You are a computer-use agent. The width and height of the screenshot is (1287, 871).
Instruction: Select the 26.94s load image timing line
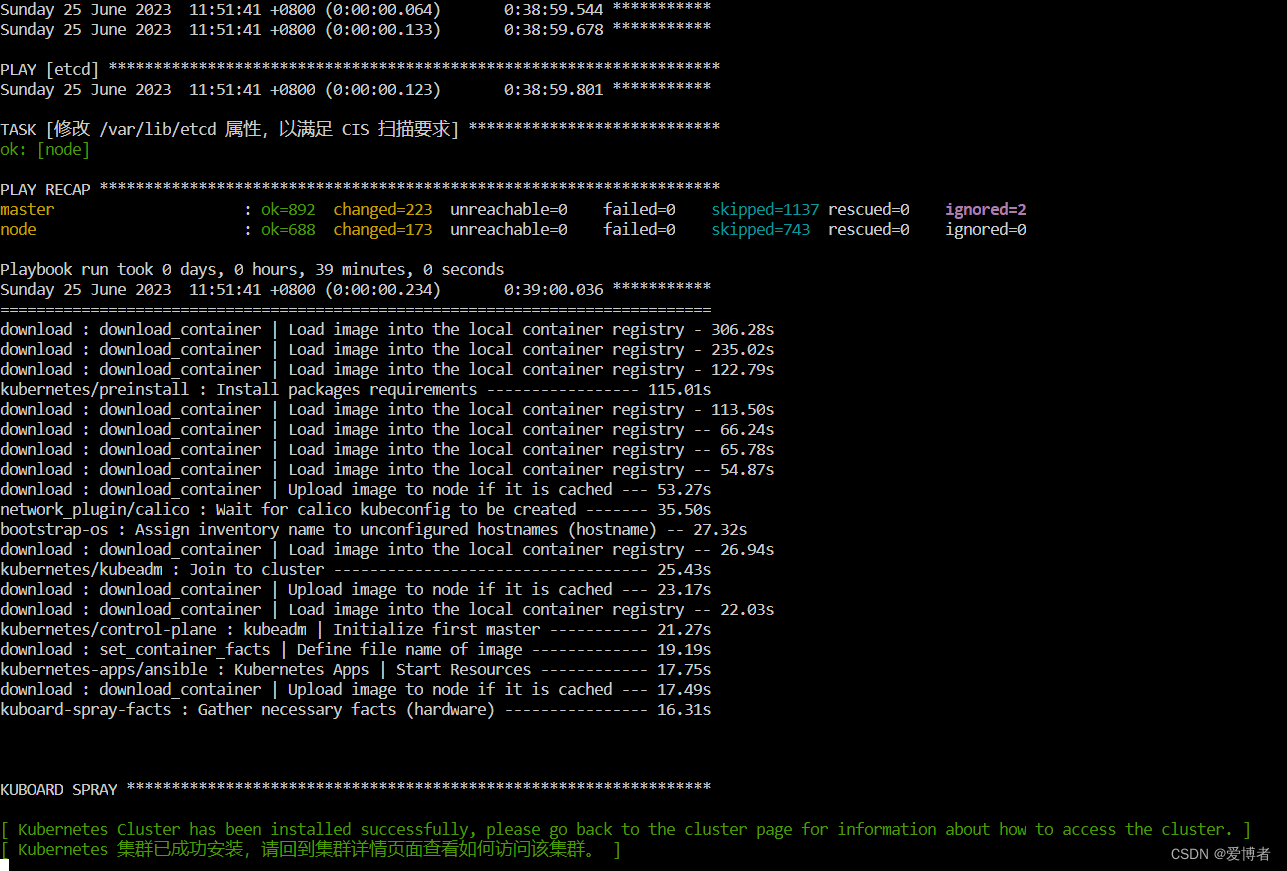387,549
